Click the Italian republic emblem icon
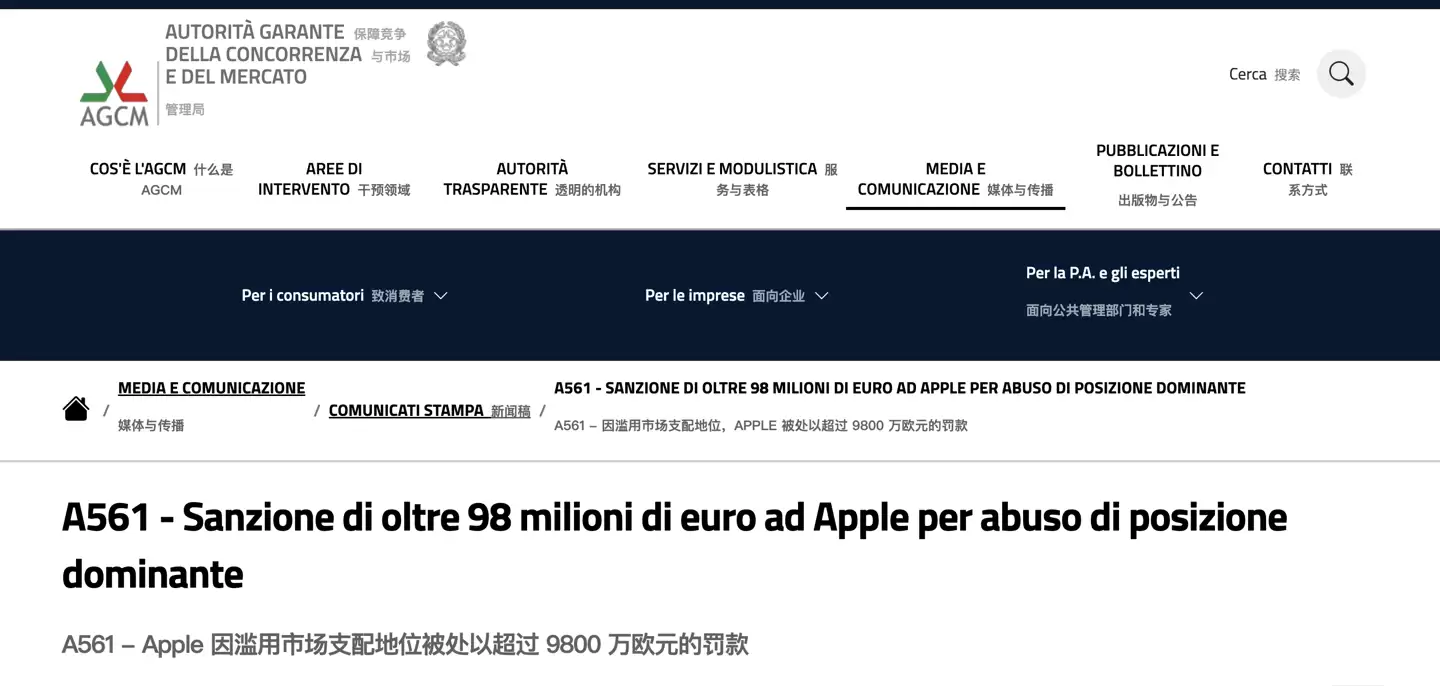This screenshot has height=686, width=1440. coord(446,43)
